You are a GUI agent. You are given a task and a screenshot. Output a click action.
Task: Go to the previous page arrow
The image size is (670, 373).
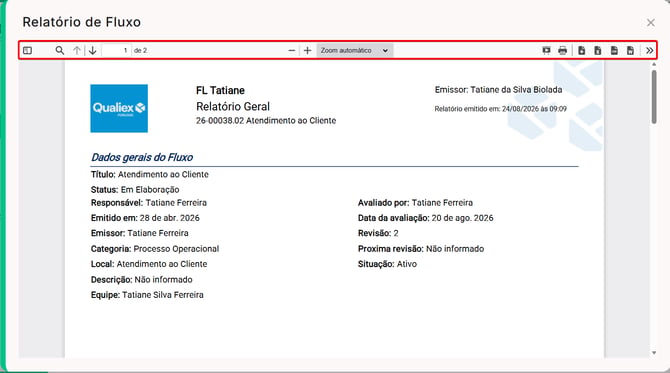[76, 50]
